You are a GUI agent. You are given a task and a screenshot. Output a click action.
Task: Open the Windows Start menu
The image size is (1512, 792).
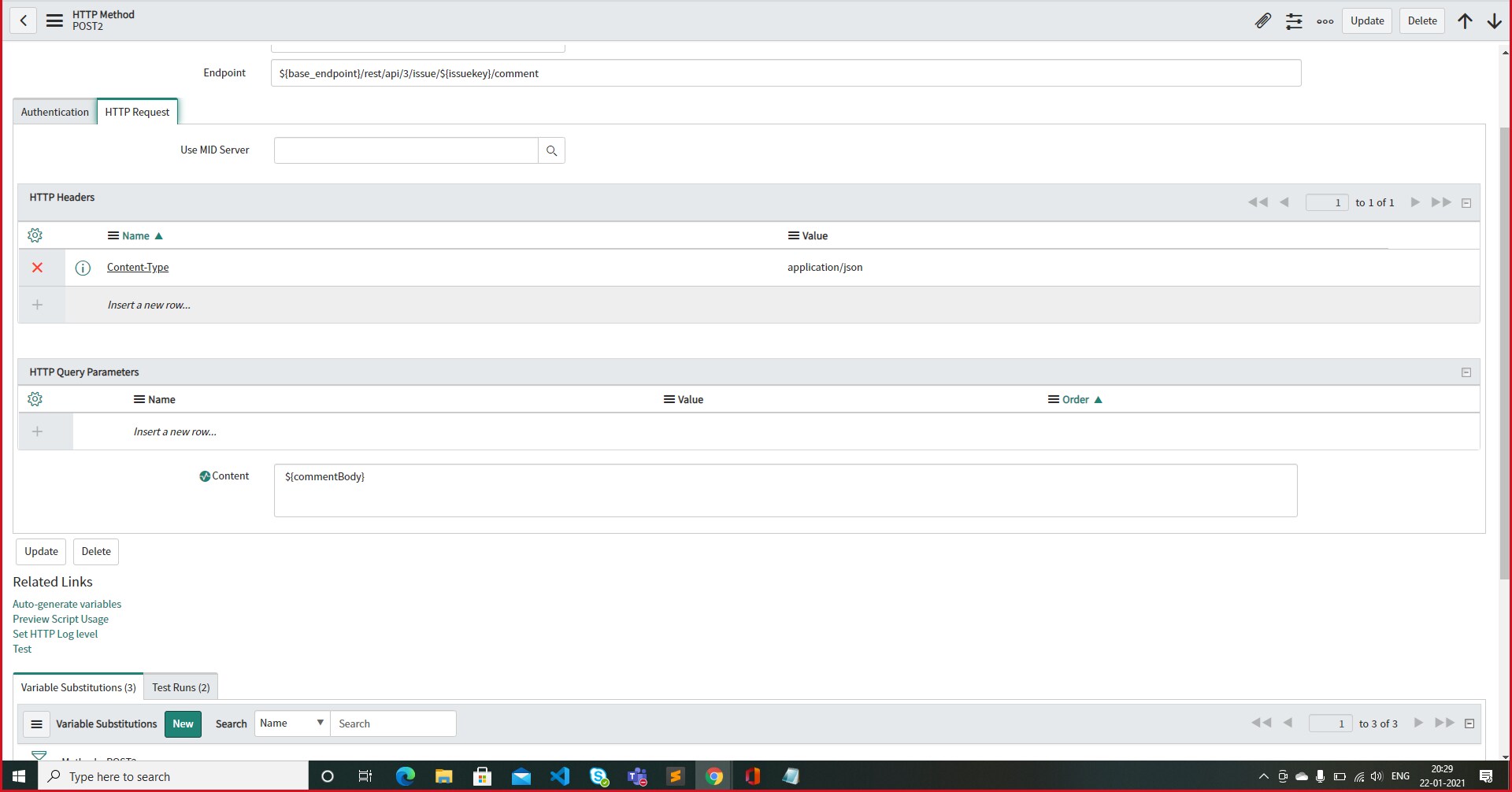coord(19,776)
